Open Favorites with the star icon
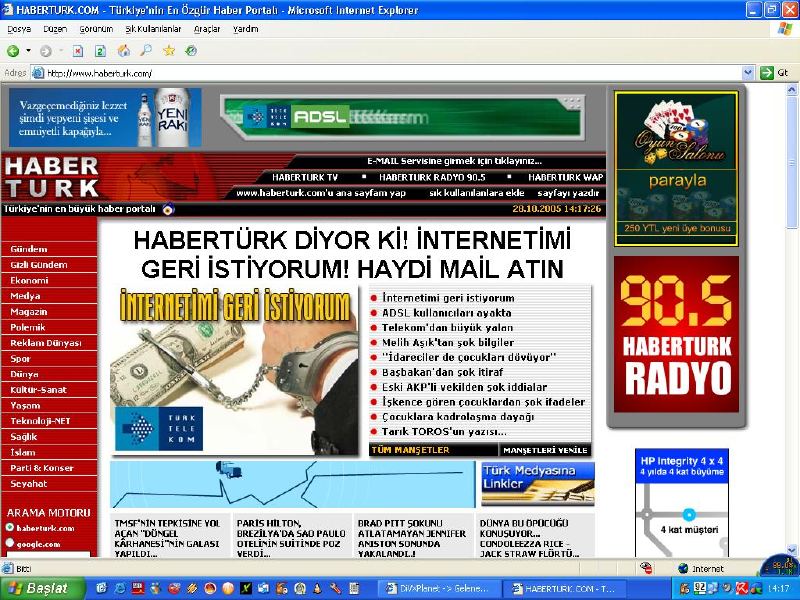 [169, 51]
